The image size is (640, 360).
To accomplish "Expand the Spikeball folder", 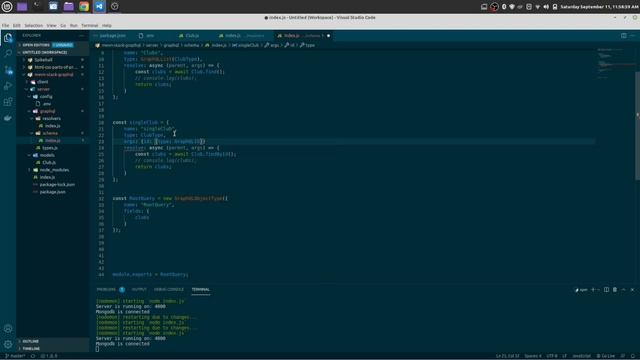I will [x=53, y=60].
